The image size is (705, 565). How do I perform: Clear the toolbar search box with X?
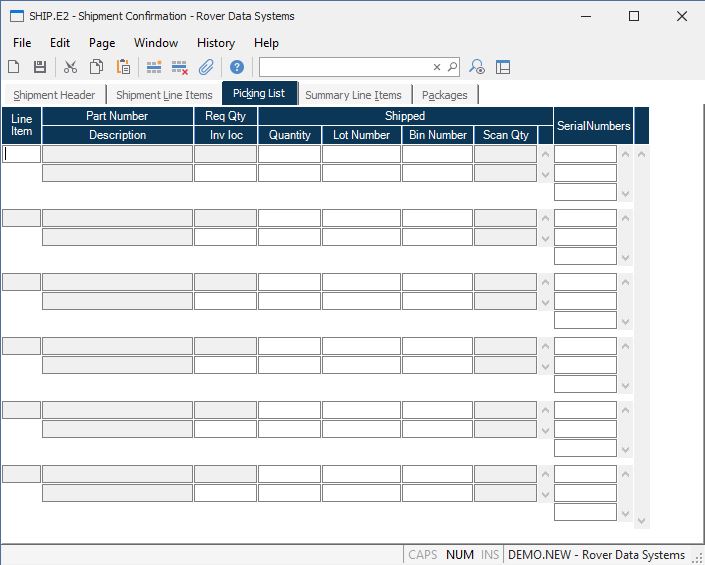(x=437, y=67)
